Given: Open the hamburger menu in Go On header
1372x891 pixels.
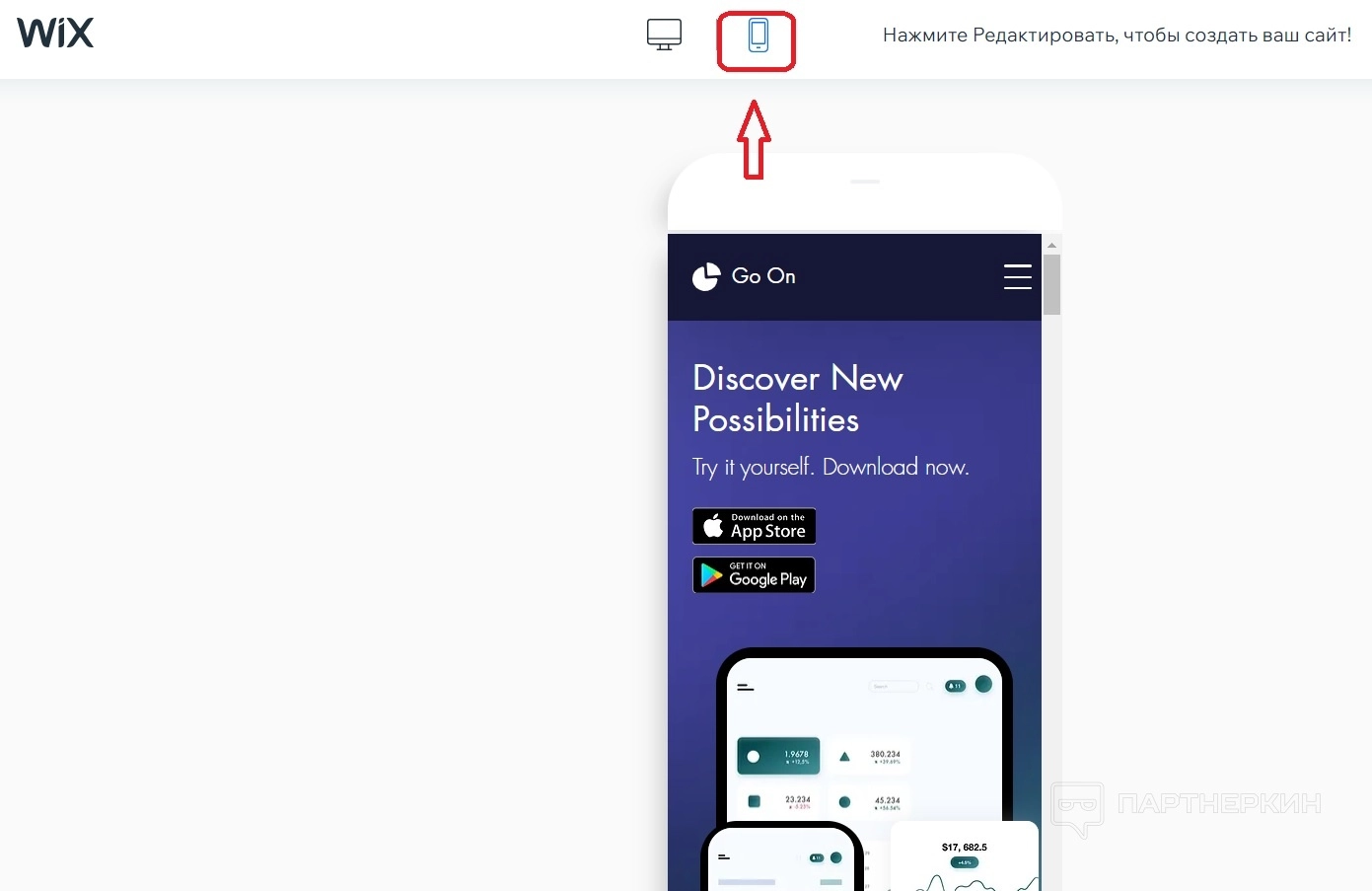Looking at the screenshot, I should click(1017, 276).
